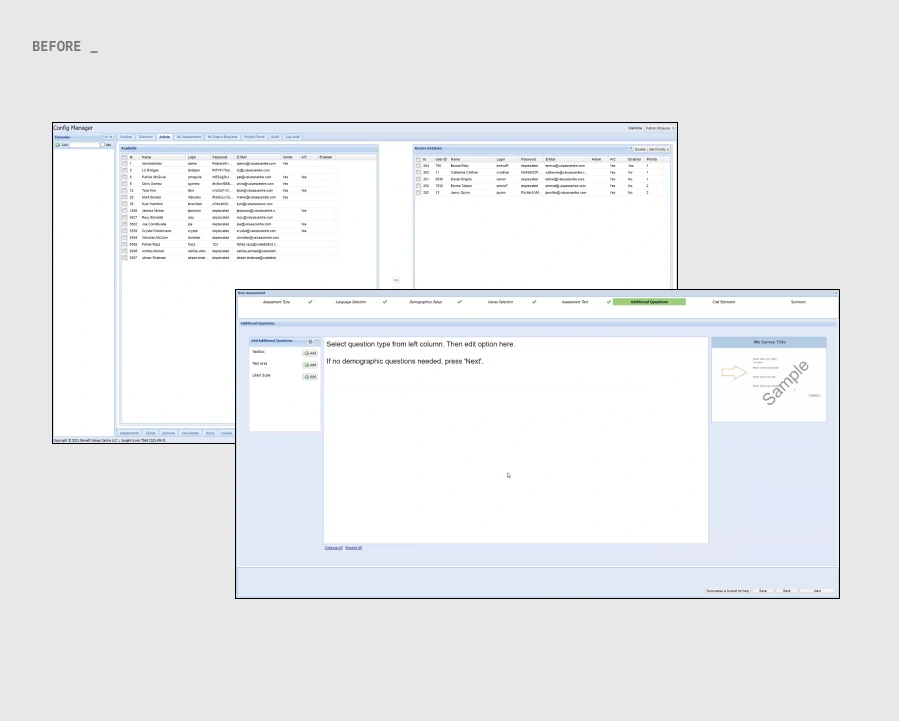Viewport: 899px width, 721px height.
Task: Add a TextBox question in New Assessment
Action: [x=310, y=353]
